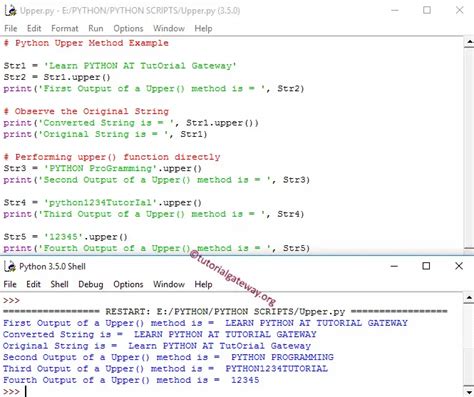Click the final >>> prompt in Shell
This screenshot has height=397, width=474.
pos(11,391)
